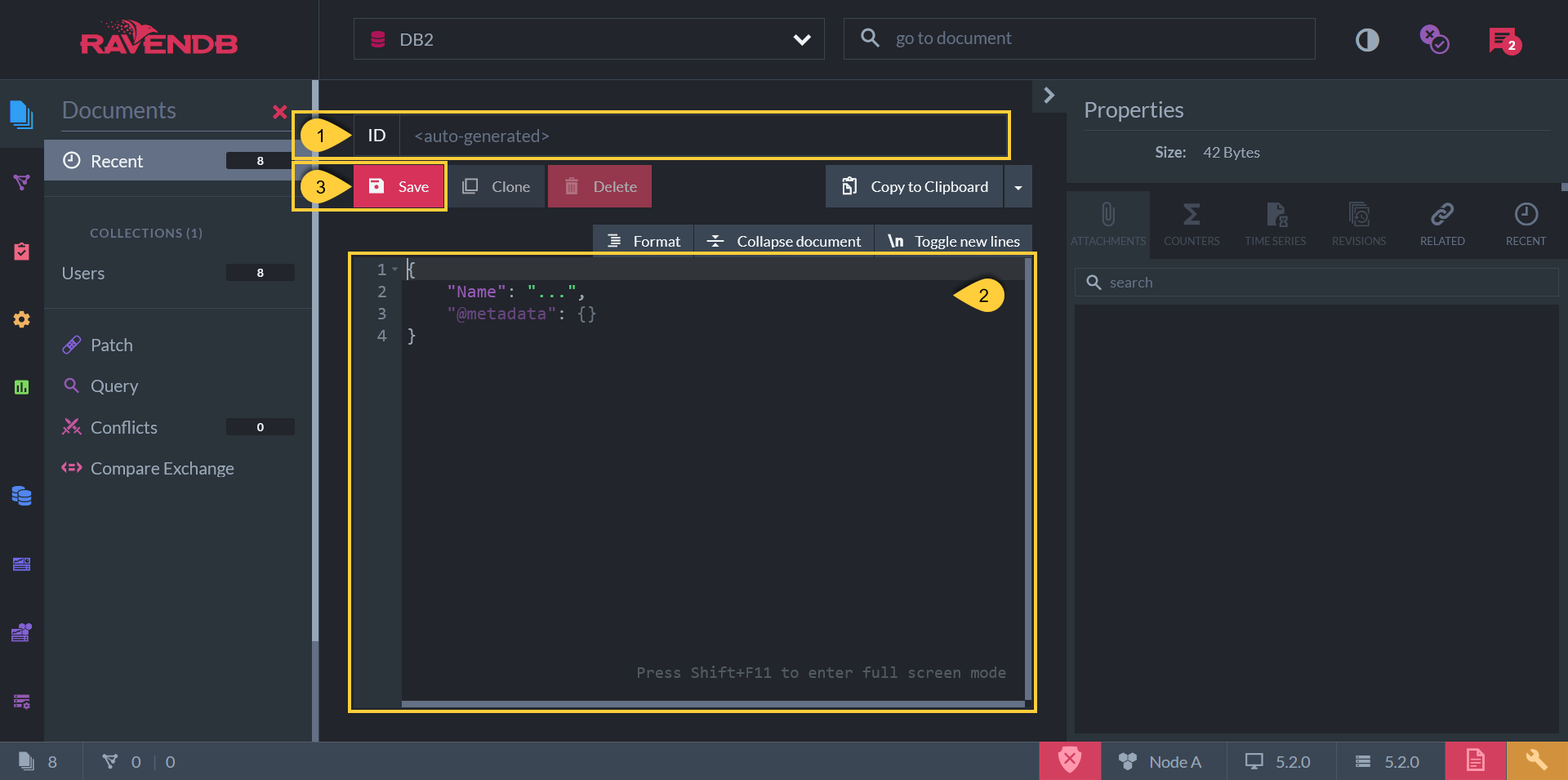Open the Time Series tab

pos(1275,224)
